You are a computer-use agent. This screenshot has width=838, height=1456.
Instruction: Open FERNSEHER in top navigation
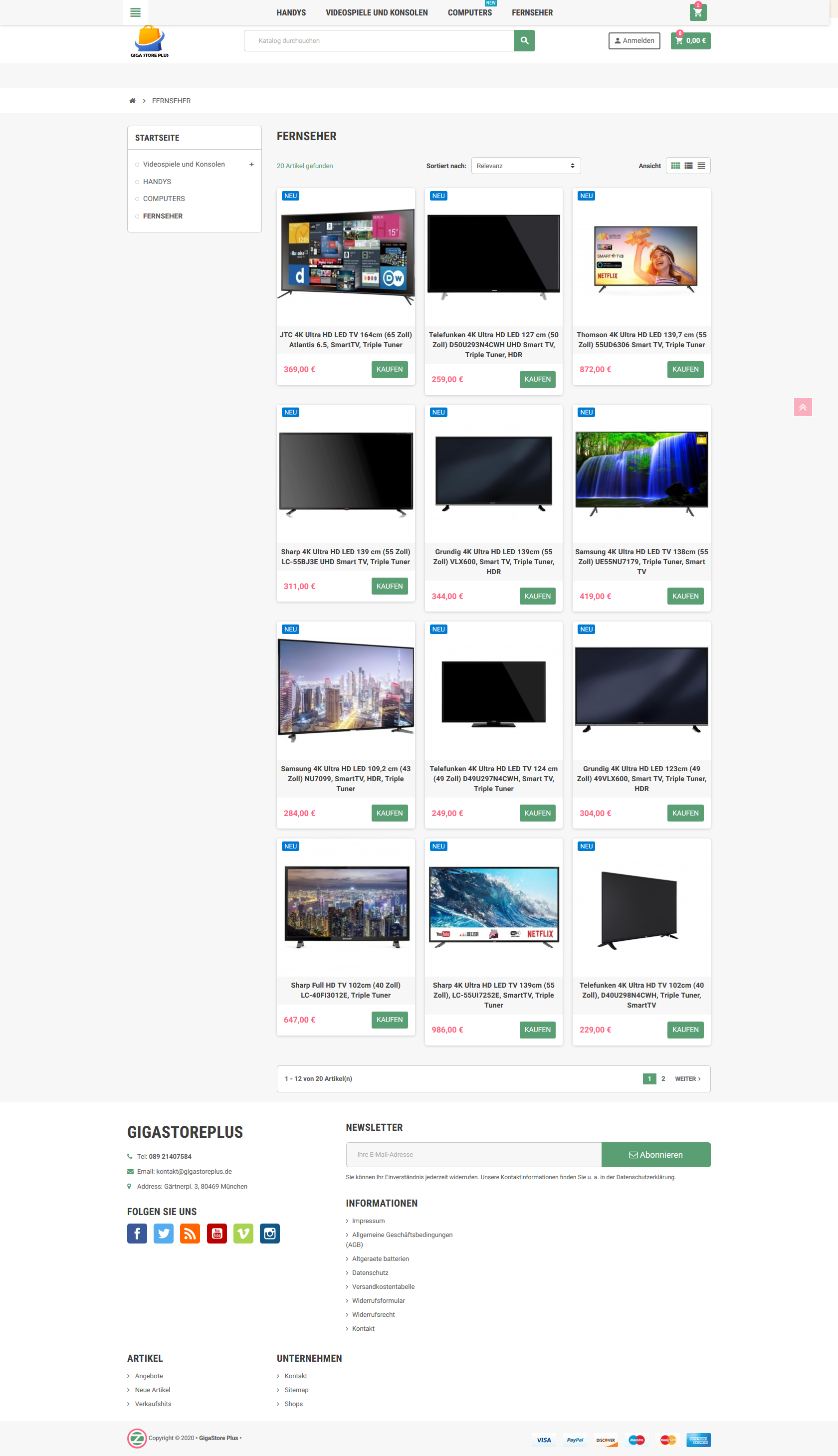pos(532,12)
